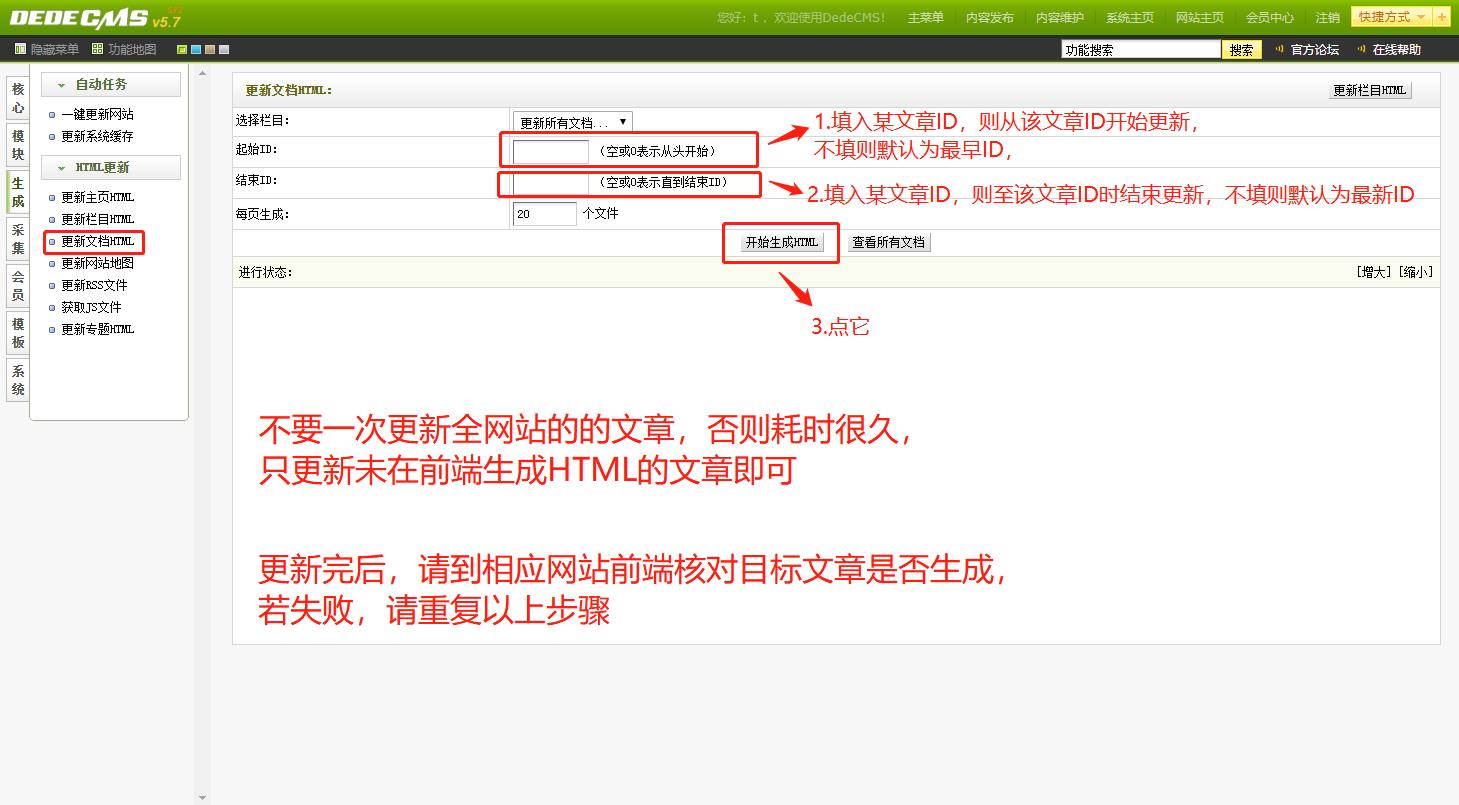Click 更新系统缓存 in sidebar

[97, 136]
